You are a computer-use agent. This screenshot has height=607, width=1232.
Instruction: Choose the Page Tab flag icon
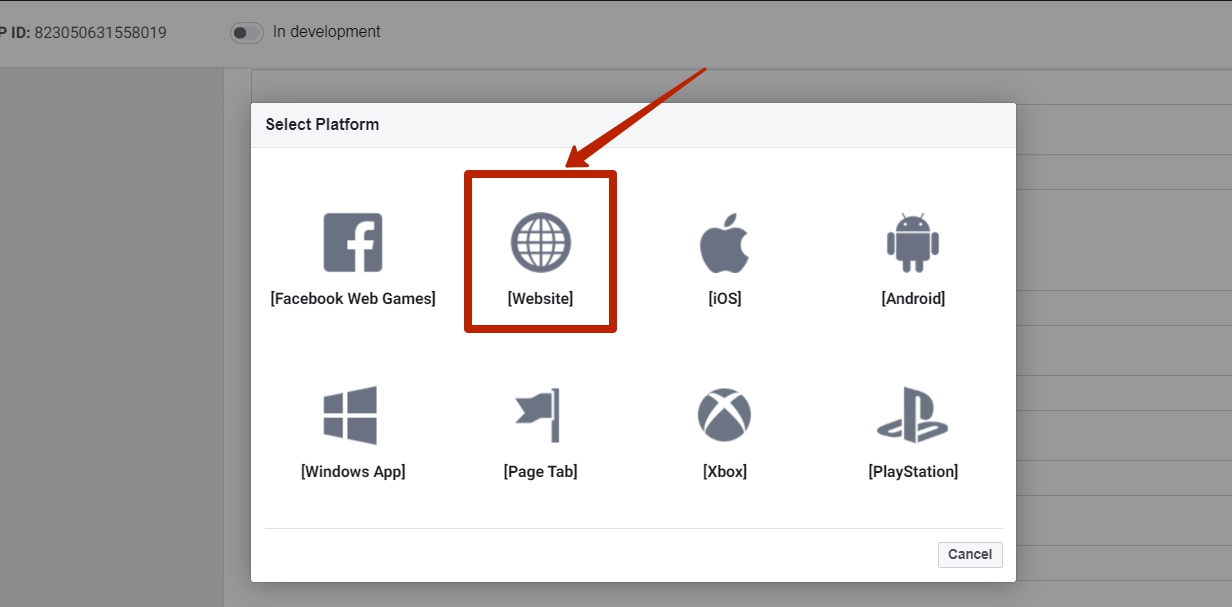(541, 414)
